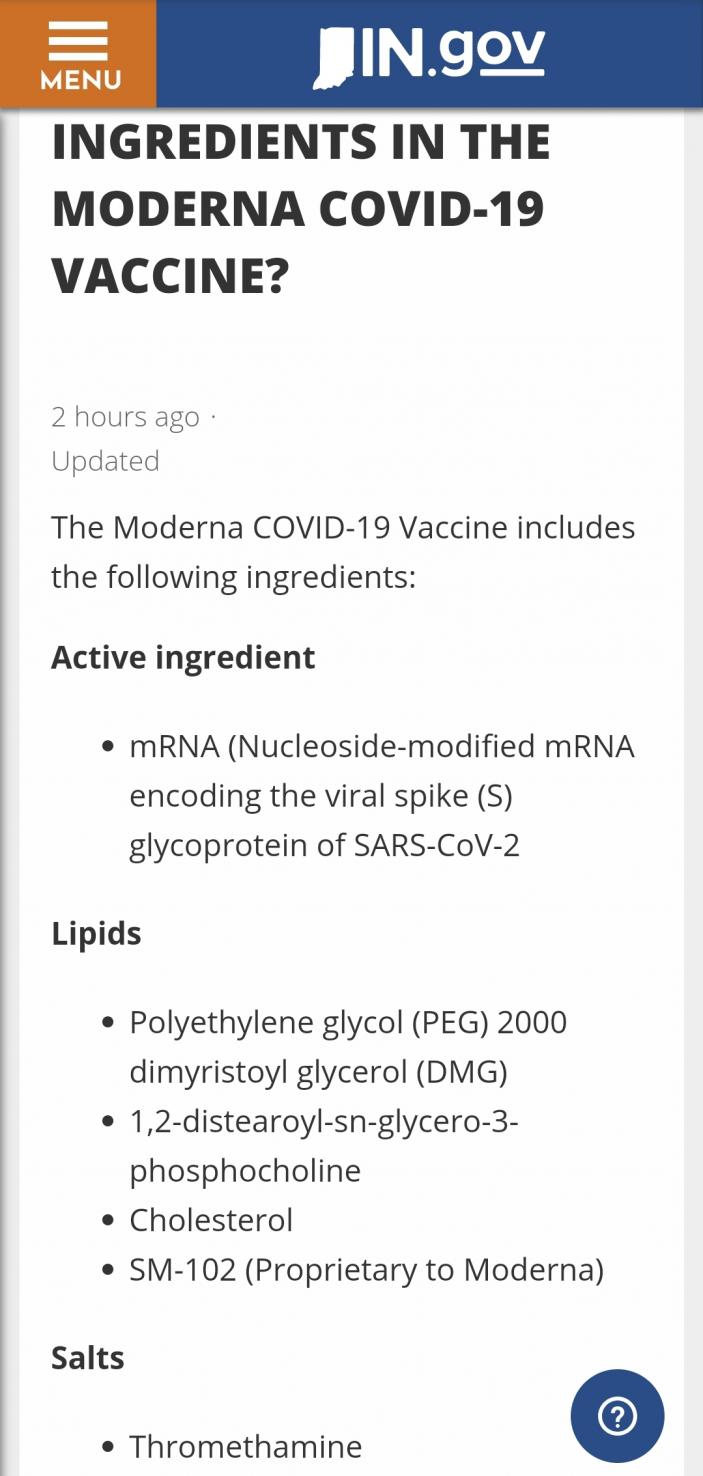Click the "glycoprotein of SARS-CoV-2" text line

pyautogui.click(x=324, y=846)
